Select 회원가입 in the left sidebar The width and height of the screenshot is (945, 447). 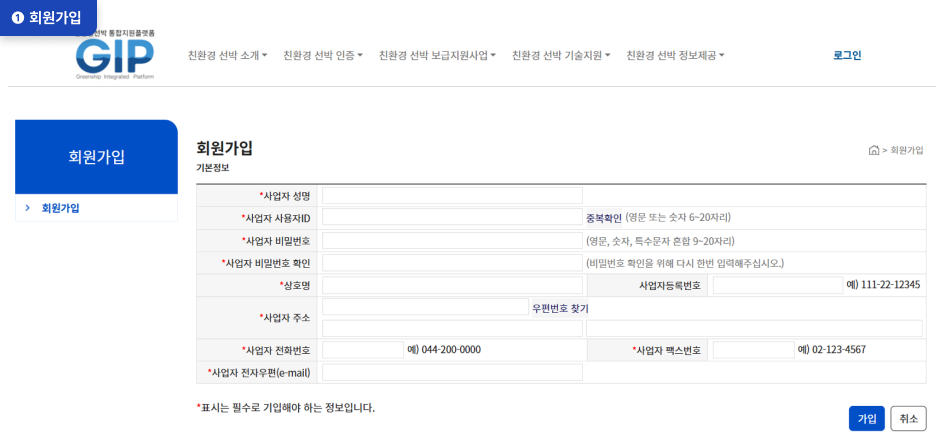[60, 208]
